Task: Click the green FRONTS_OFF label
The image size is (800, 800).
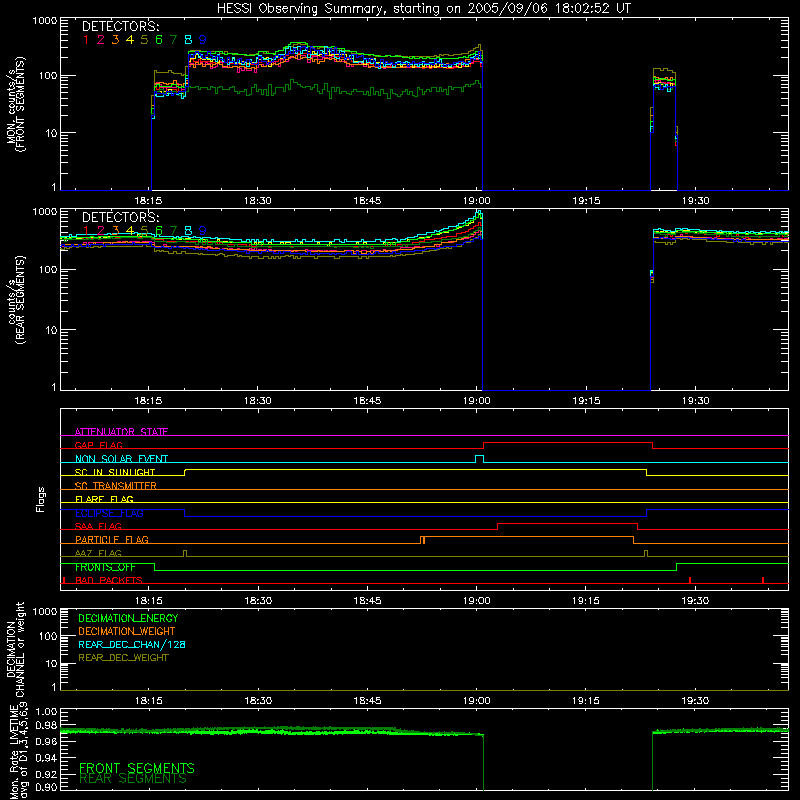Action: tap(105, 567)
